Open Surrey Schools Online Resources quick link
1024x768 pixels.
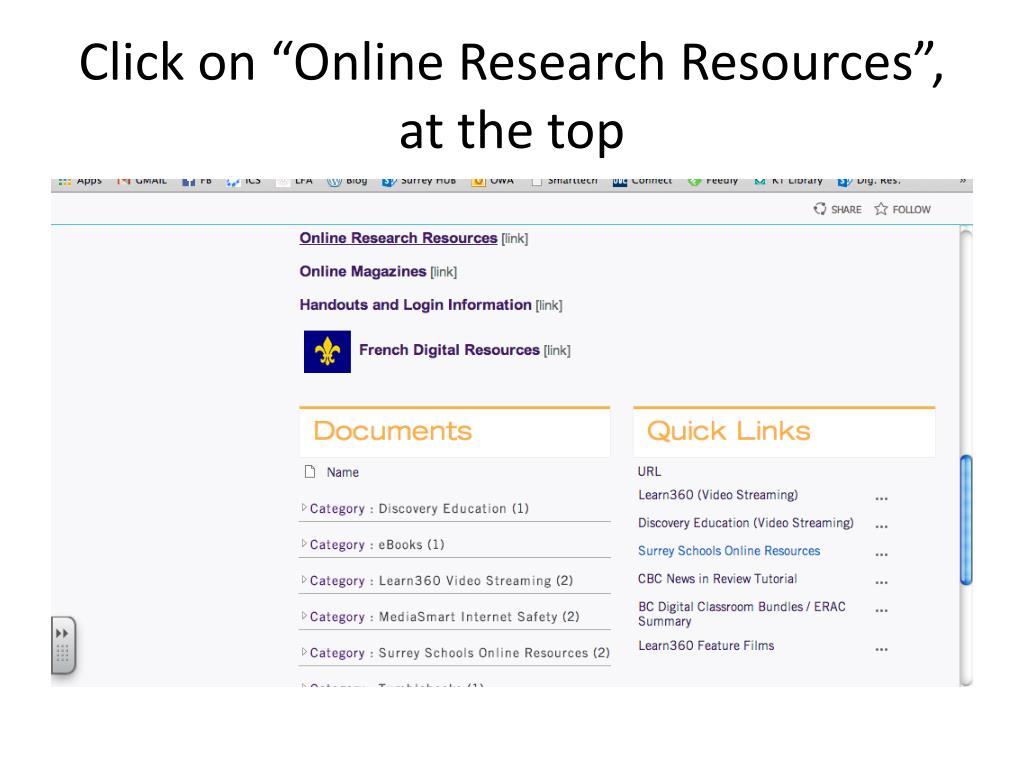tap(729, 551)
